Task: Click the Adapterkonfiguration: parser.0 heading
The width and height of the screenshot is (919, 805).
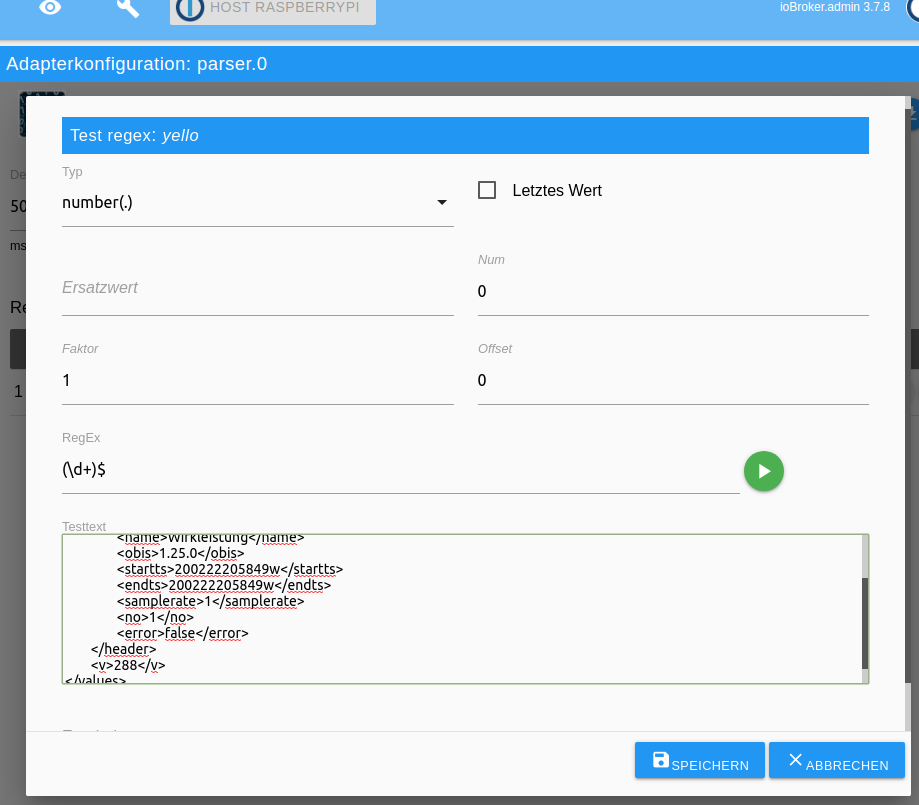Action: (137, 63)
